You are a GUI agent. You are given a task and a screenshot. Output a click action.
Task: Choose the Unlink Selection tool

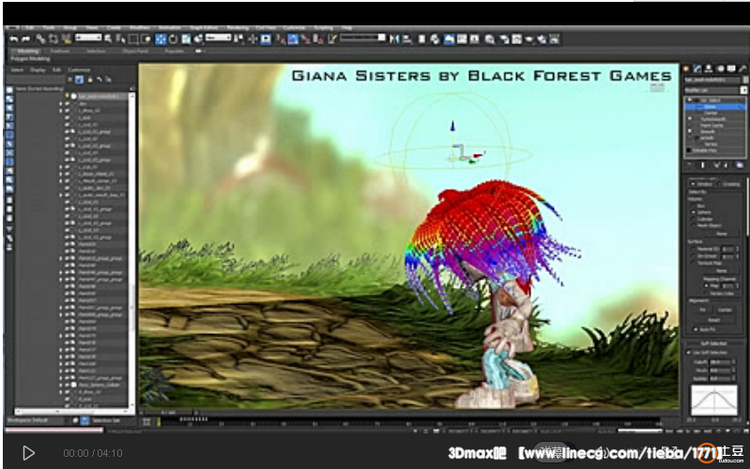click(53, 39)
